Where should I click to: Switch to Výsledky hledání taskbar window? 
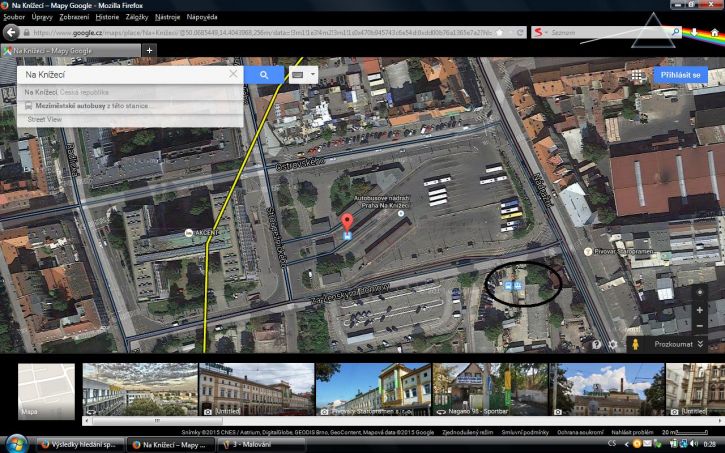(80, 445)
